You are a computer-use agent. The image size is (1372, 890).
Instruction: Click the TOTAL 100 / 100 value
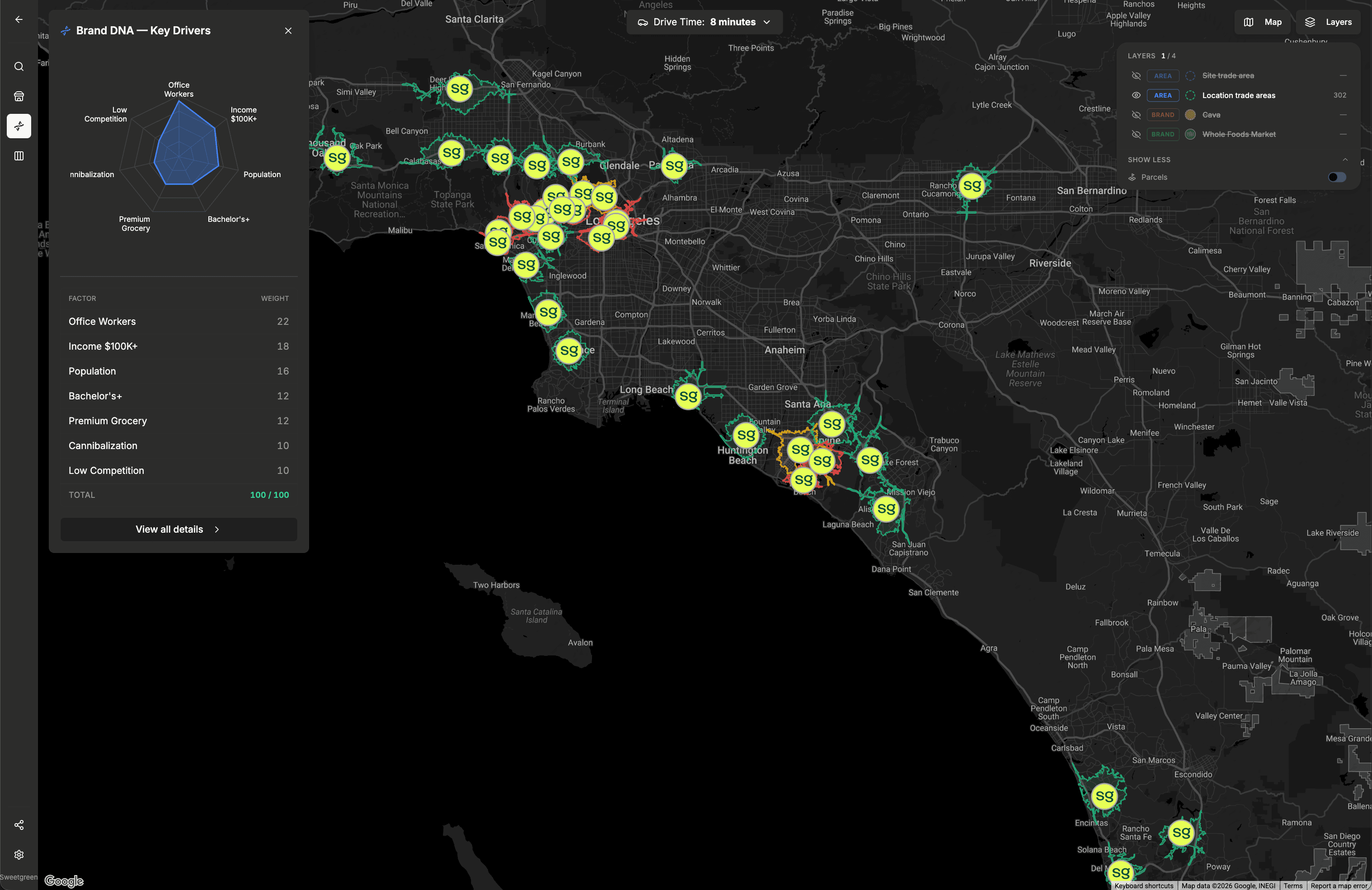pyautogui.click(x=269, y=495)
